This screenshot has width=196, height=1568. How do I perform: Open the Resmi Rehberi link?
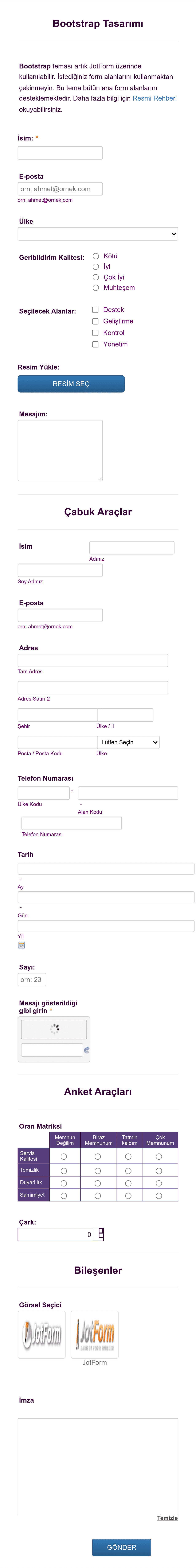[155, 98]
